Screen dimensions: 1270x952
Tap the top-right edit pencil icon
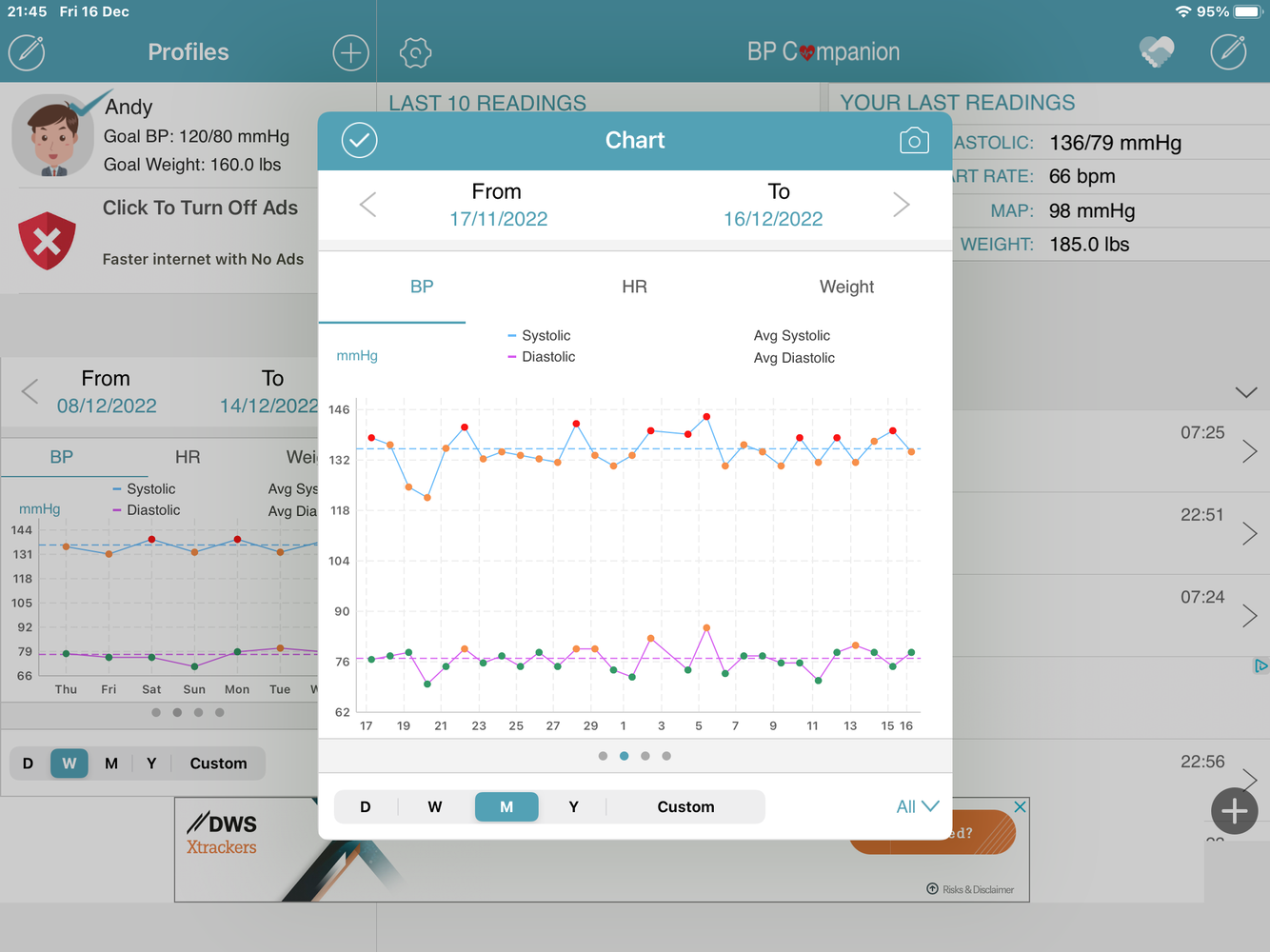click(x=1228, y=52)
